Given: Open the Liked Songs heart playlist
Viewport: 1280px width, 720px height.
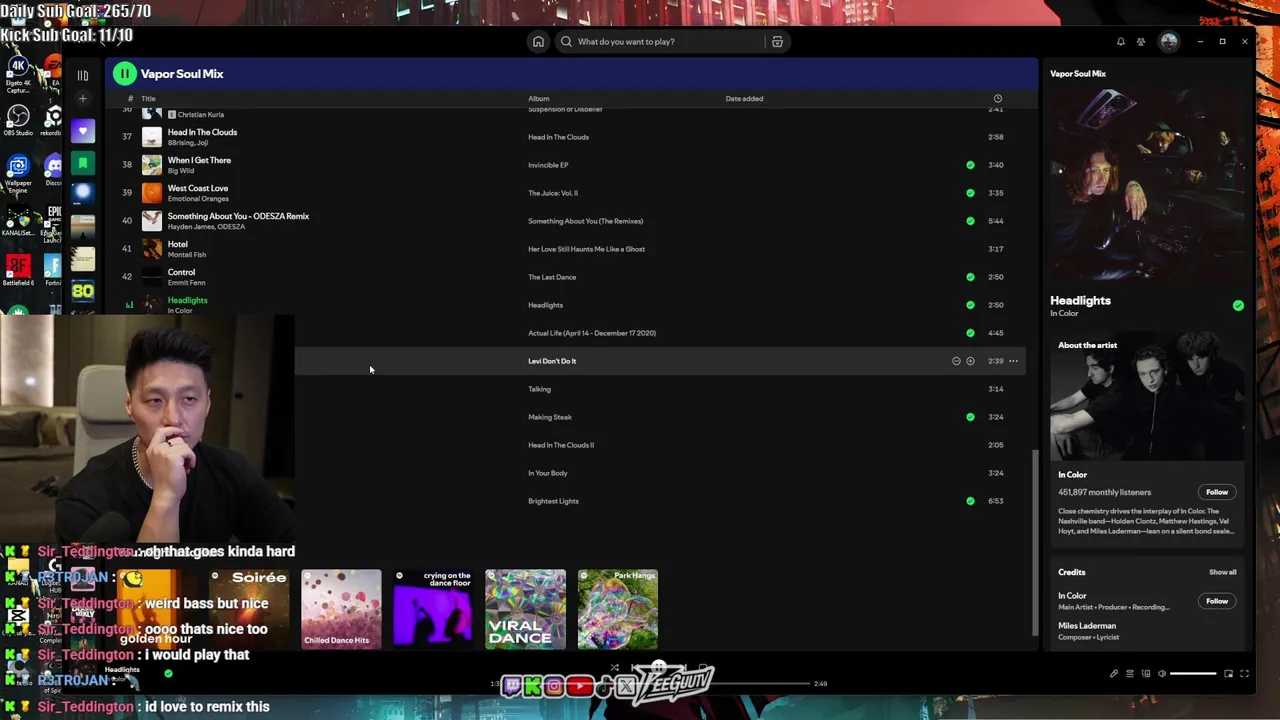Looking at the screenshot, I should (x=83, y=131).
